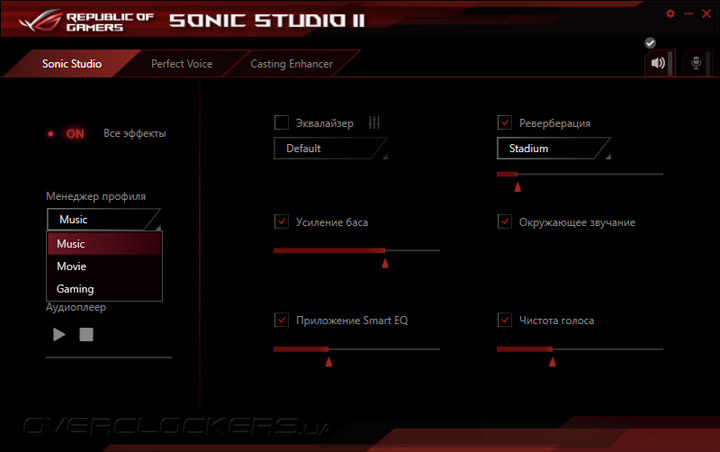This screenshot has width=720, height=452.
Task: Enable the Эквалайзер checkbox
Action: 281,123
